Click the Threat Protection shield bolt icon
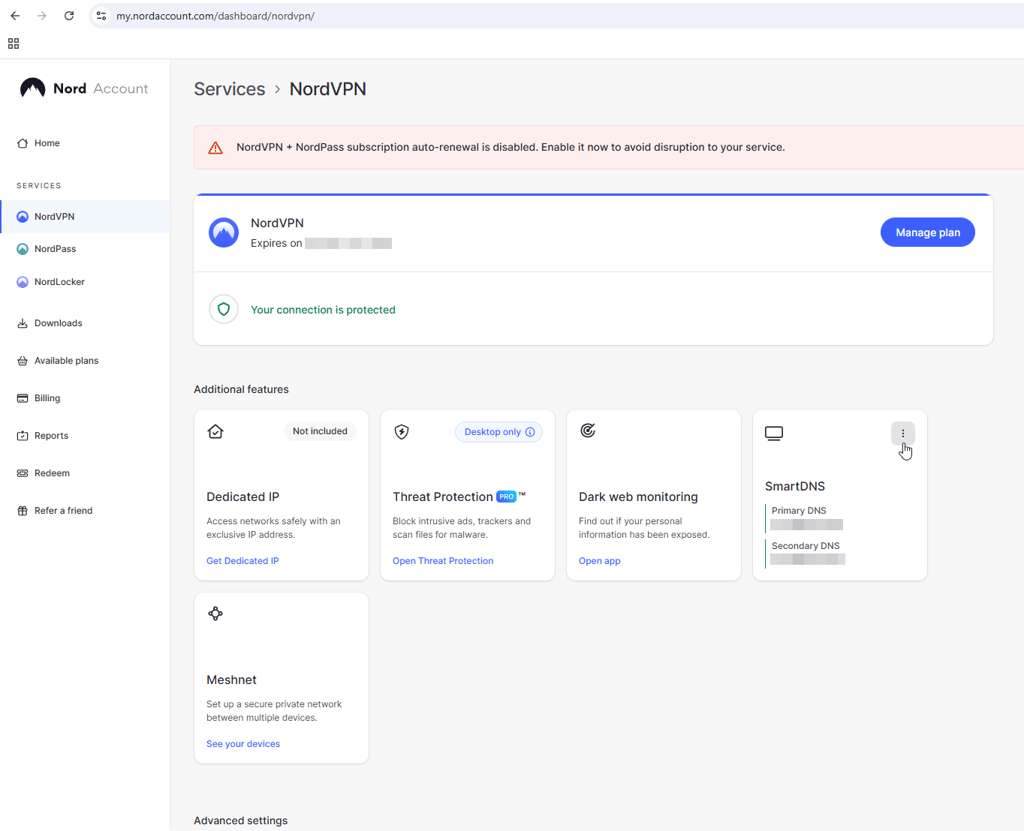 point(402,431)
